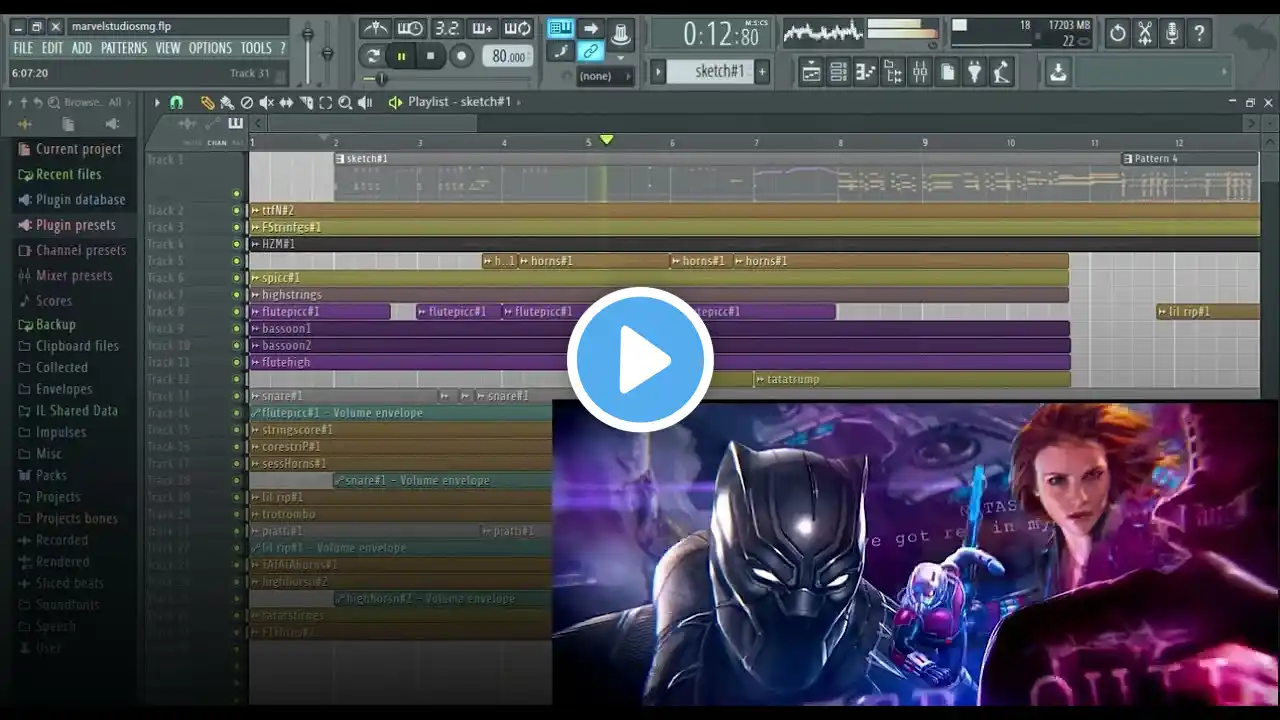The image size is (1280, 720).
Task: Open the plugin picker (plug icon)
Action: [975, 72]
